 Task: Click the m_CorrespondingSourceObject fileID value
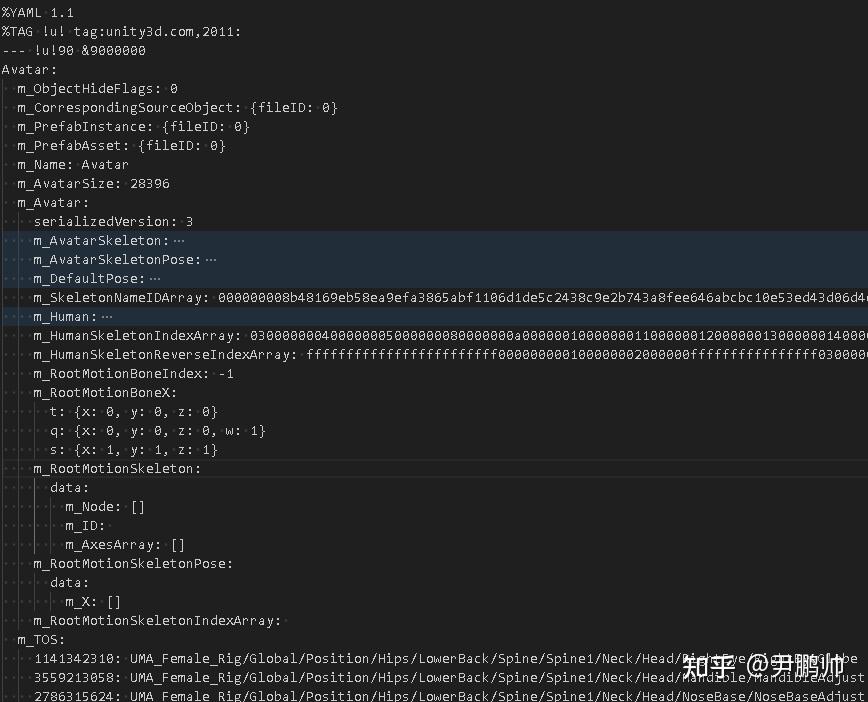(x=294, y=108)
